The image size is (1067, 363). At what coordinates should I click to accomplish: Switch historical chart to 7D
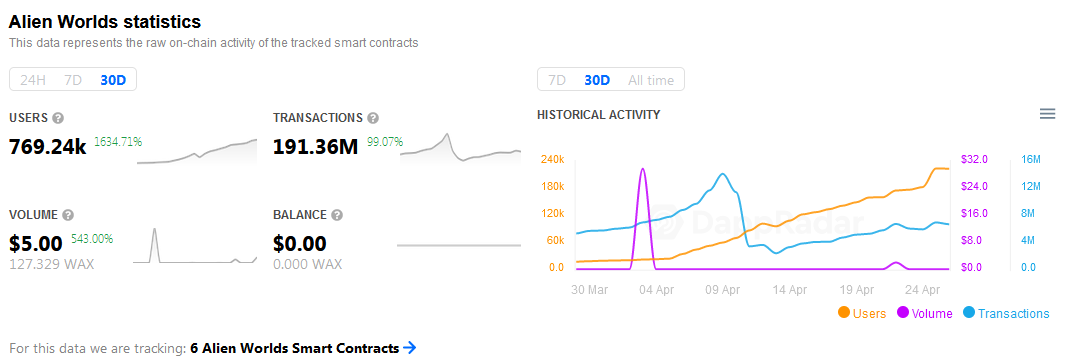(x=557, y=80)
